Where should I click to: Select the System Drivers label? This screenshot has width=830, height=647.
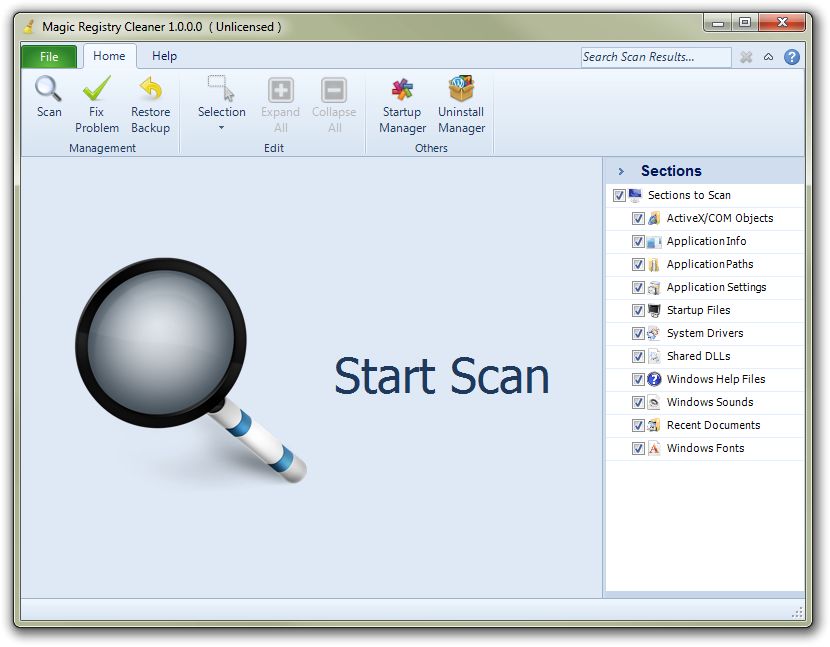705,333
